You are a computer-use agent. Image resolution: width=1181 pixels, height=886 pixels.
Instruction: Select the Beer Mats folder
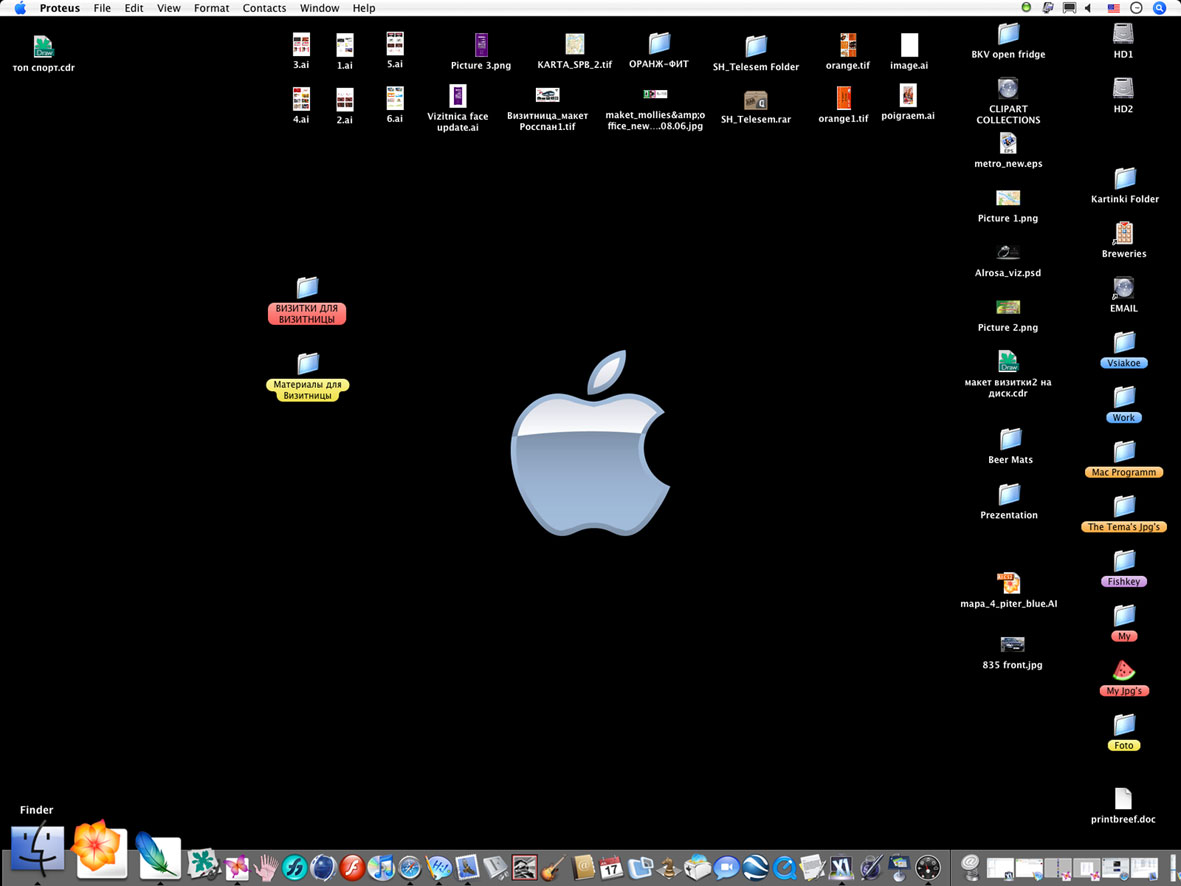click(1010, 439)
